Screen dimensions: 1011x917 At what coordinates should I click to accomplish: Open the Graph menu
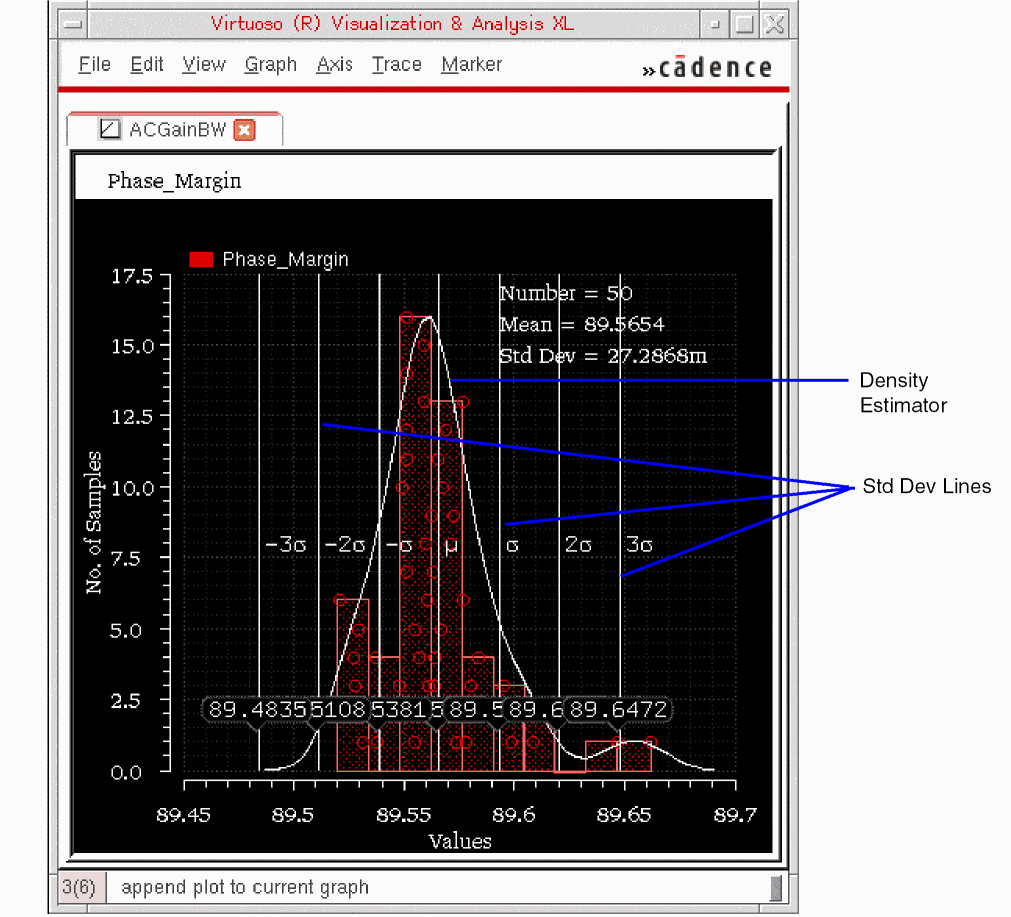click(270, 65)
